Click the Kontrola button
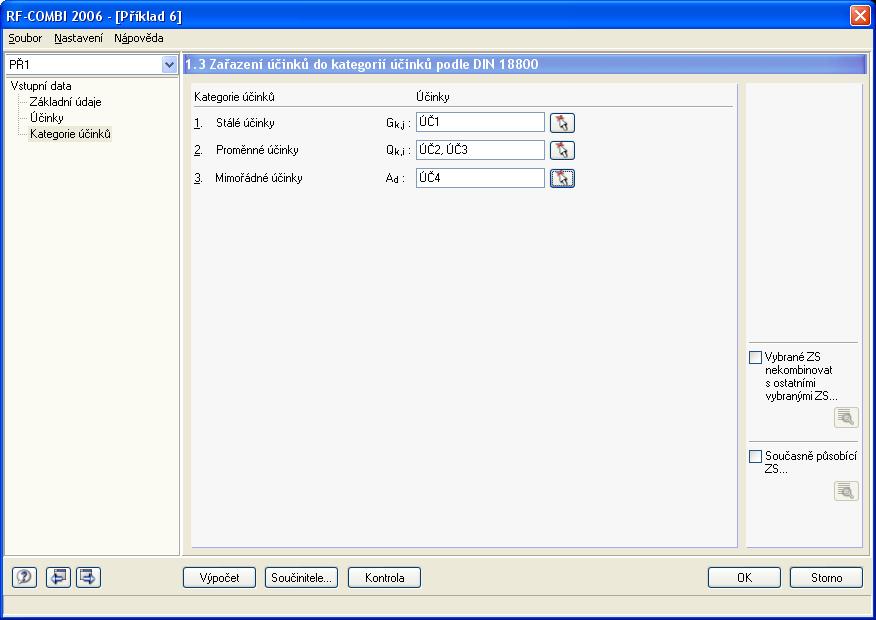The width and height of the screenshot is (876, 620). coord(384,578)
